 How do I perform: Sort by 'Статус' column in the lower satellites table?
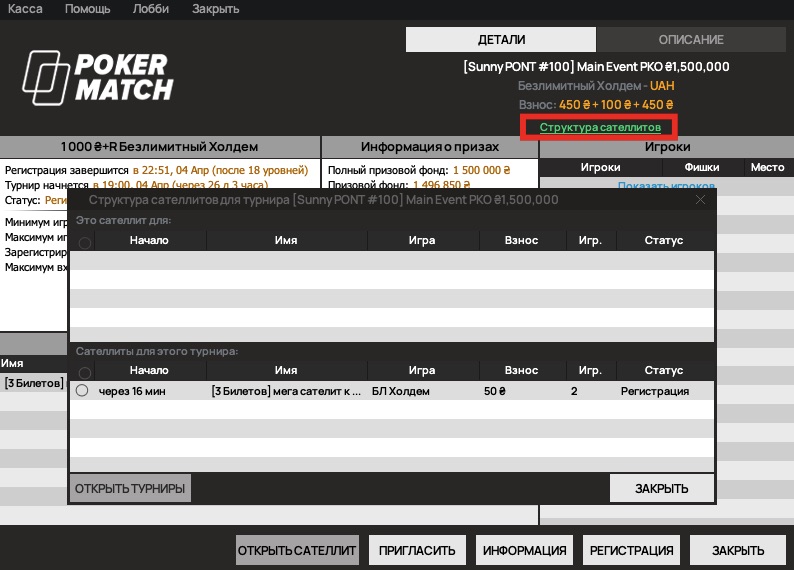pos(664,370)
